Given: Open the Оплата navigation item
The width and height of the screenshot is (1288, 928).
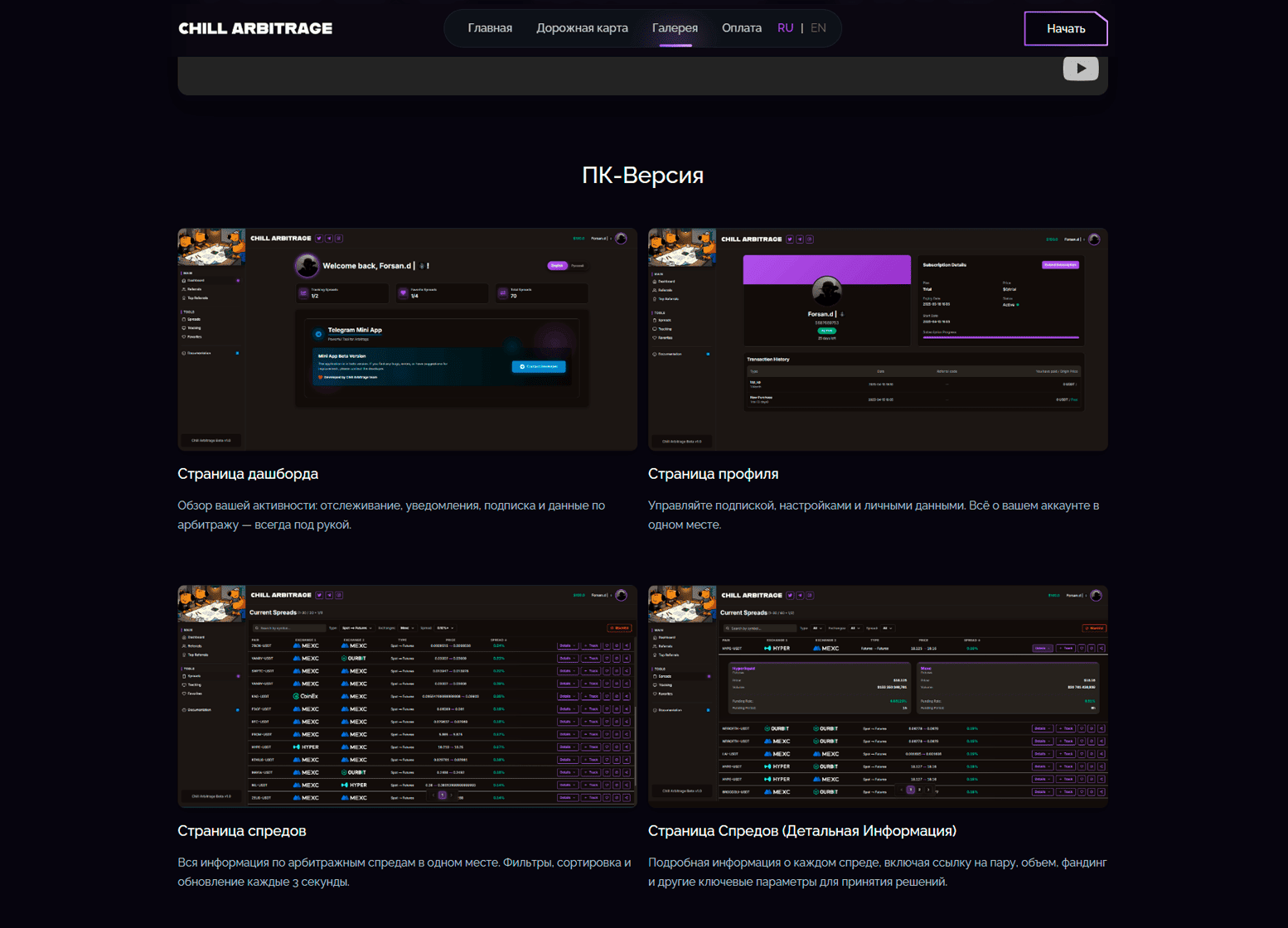Looking at the screenshot, I should tap(741, 28).
